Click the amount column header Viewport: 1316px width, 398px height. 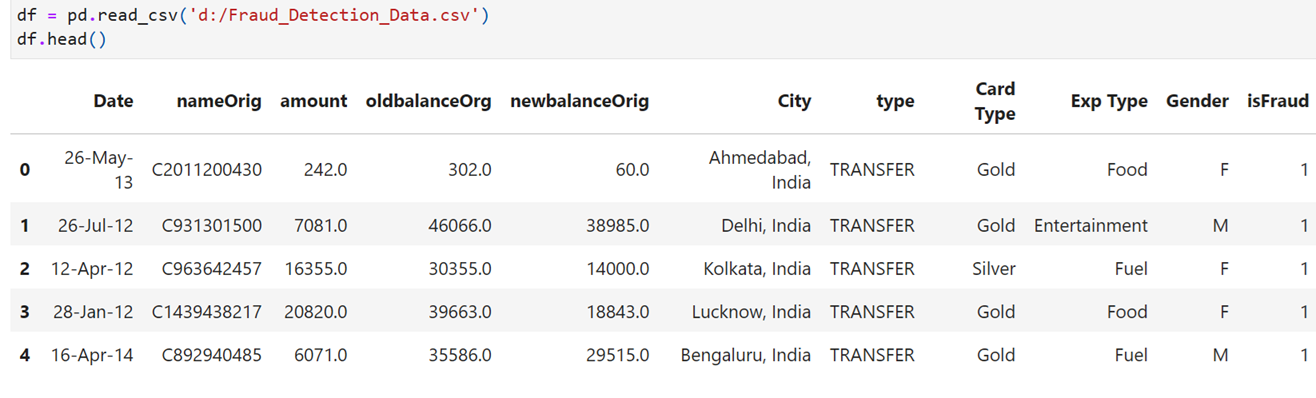click(x=314, y=101)
